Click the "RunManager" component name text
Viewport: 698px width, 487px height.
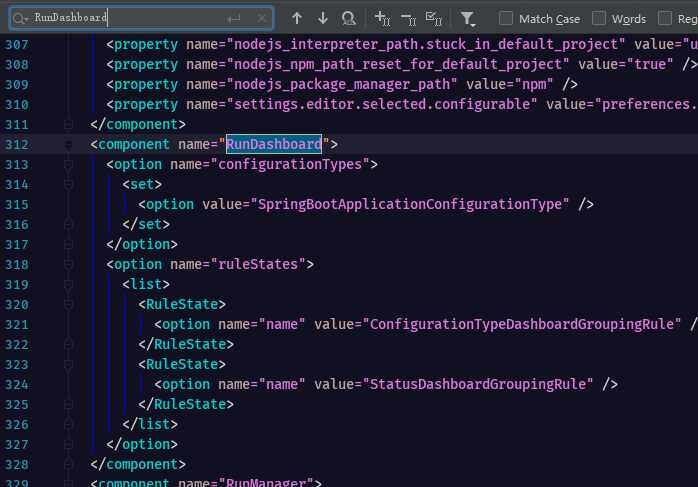pyautogui.click(x=266, y=482)
